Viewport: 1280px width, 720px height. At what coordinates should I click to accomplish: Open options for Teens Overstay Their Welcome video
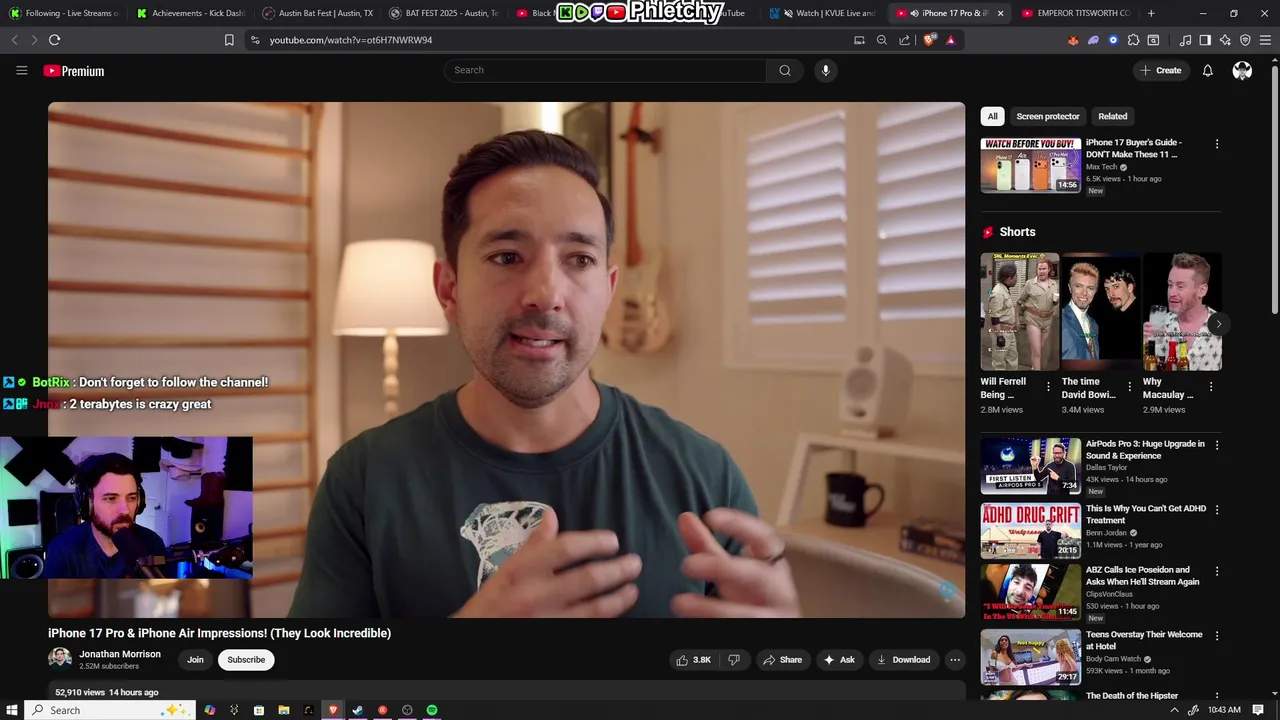(x=1217, y=636)
